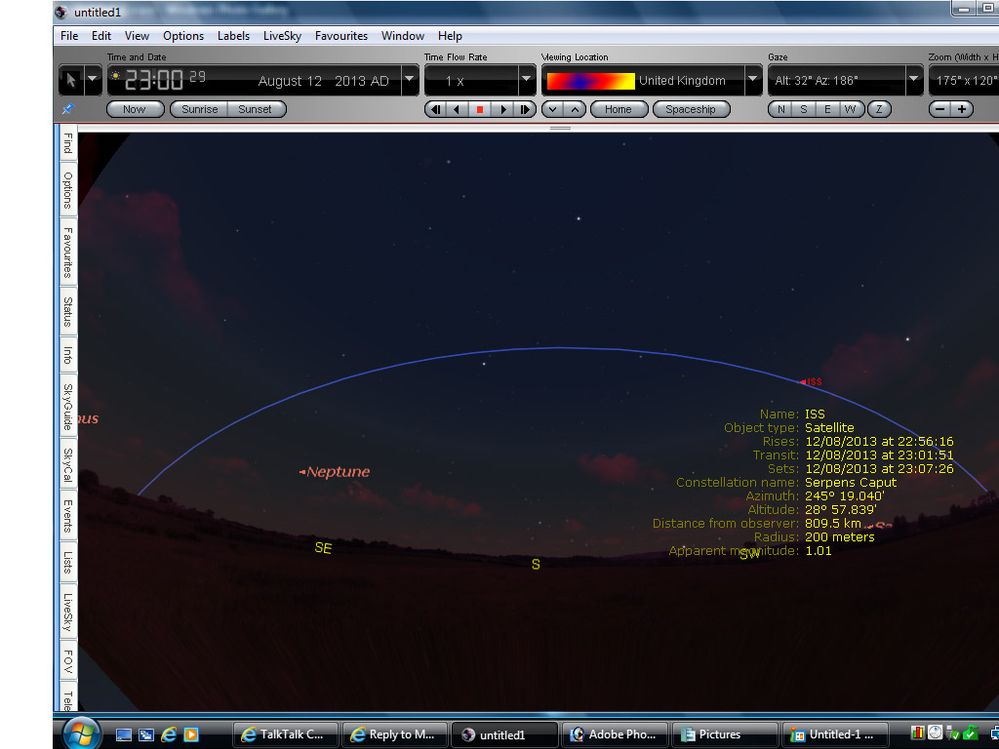Screen dimensions: 999x749
Task: Run time forward
Action: [503, 110]
